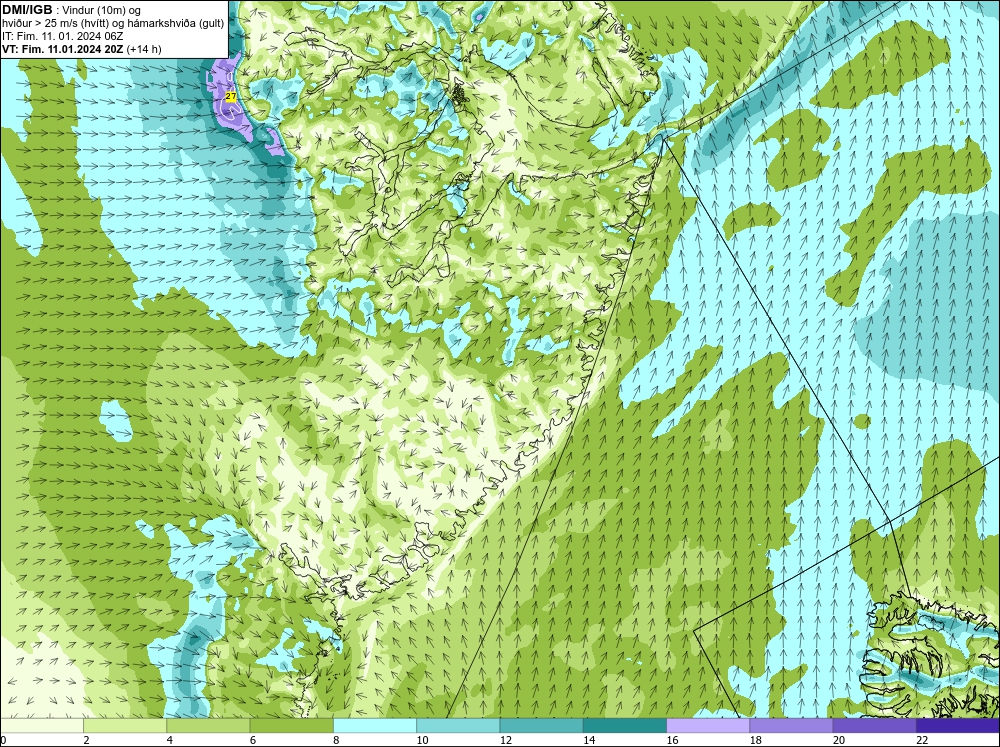Pick the darkest purple swatch above 22
This screenshot has width=1000, height=747.
coord(958,725)
